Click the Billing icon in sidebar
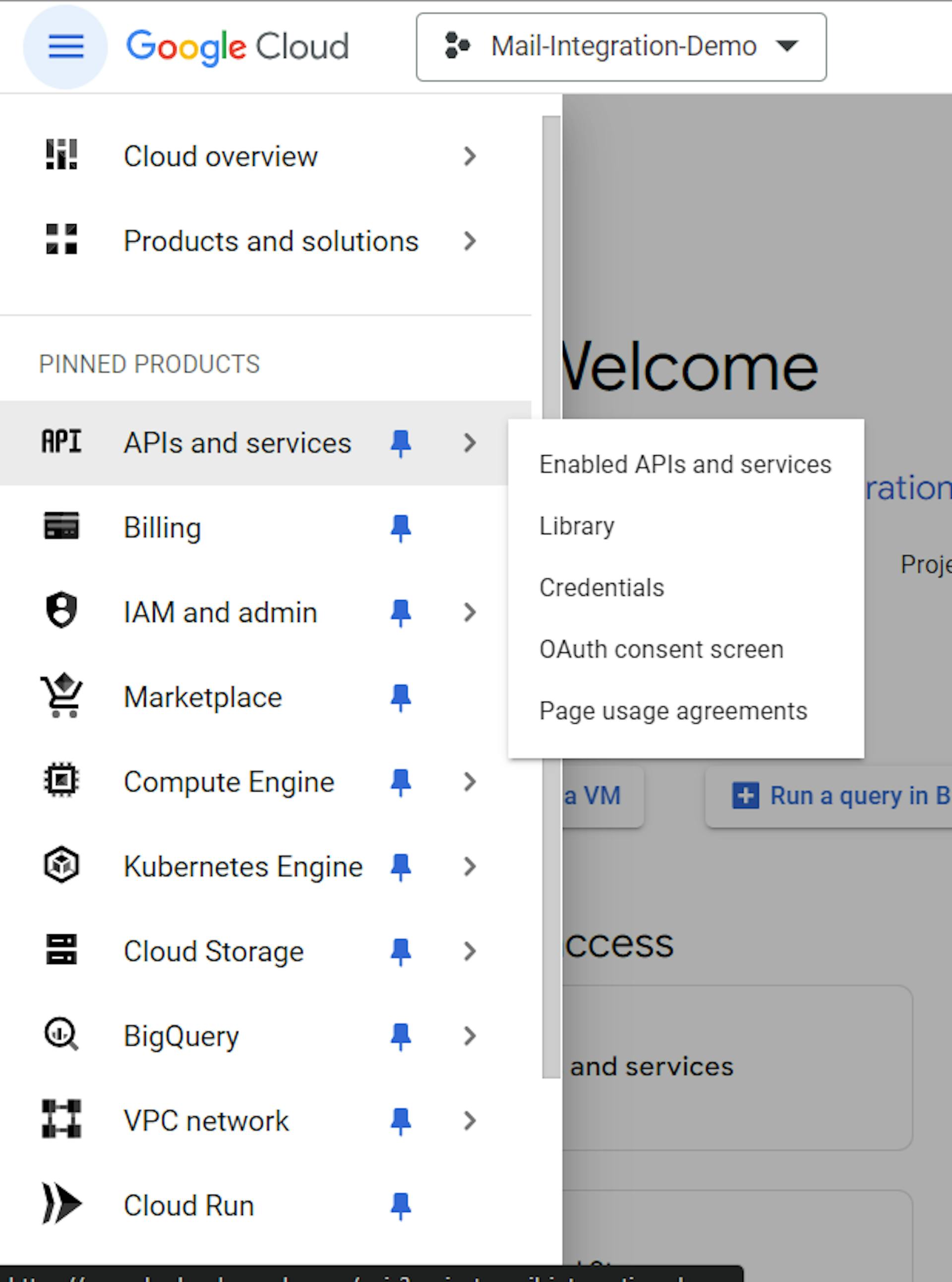Image resolution: width=952 pixels, height=1282 pixels. [x=61, y=527]
